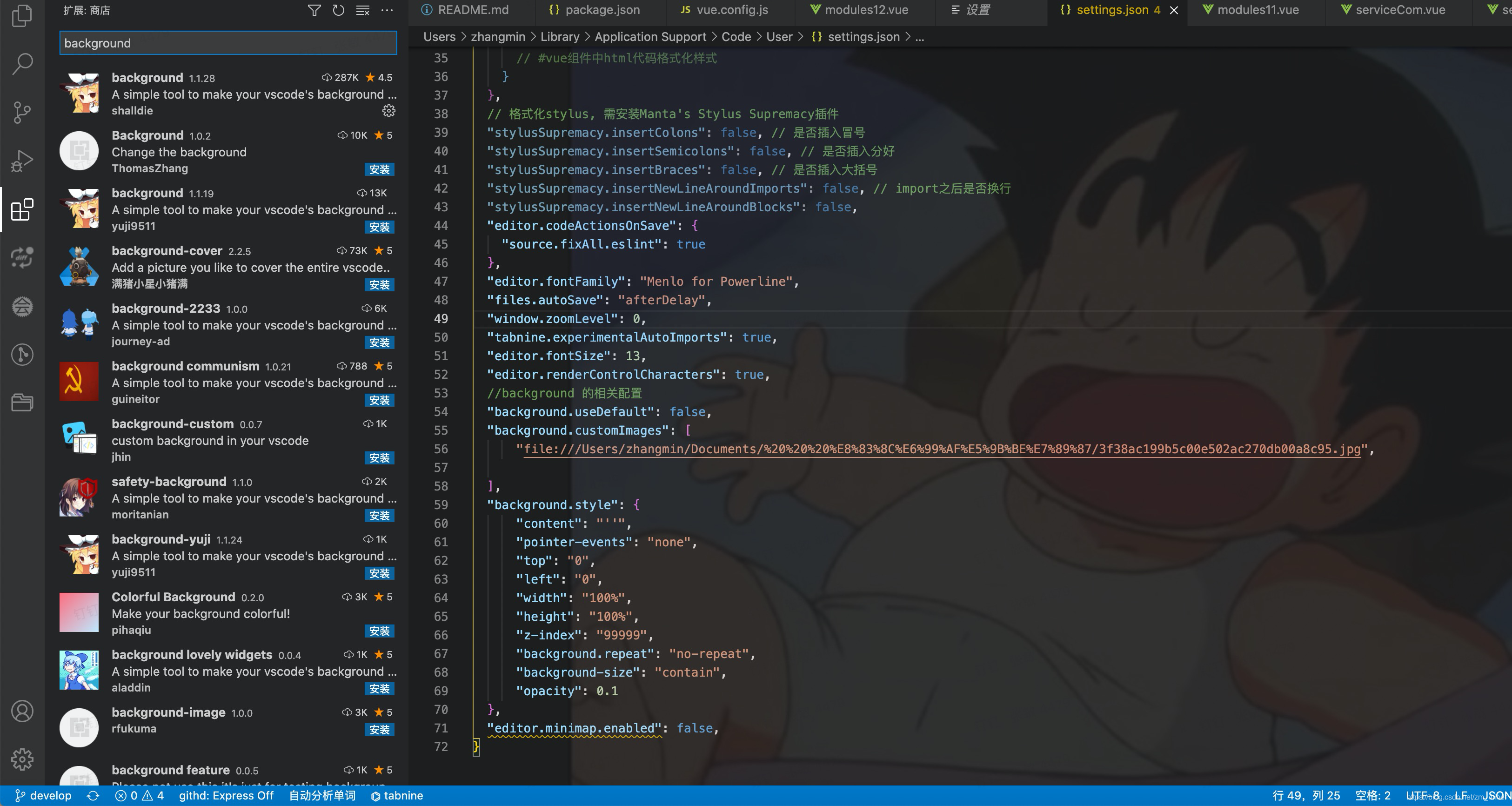Viewport: 1512px width, 806px height.
Task: Click the extension search input field
Action: click(228, 43)
